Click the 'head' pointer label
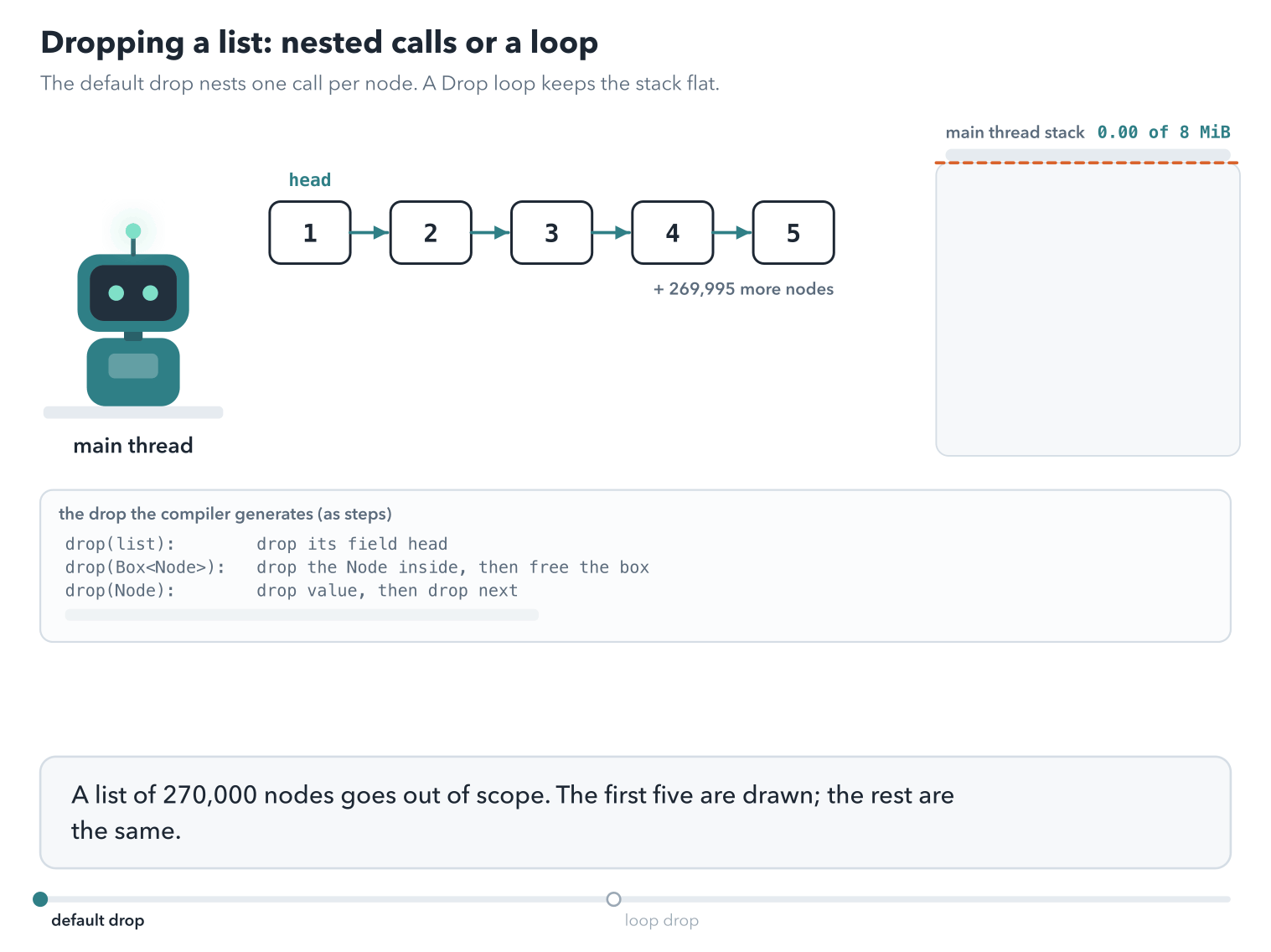This screenshot has width=1271, height=952. tap(310, 179)
